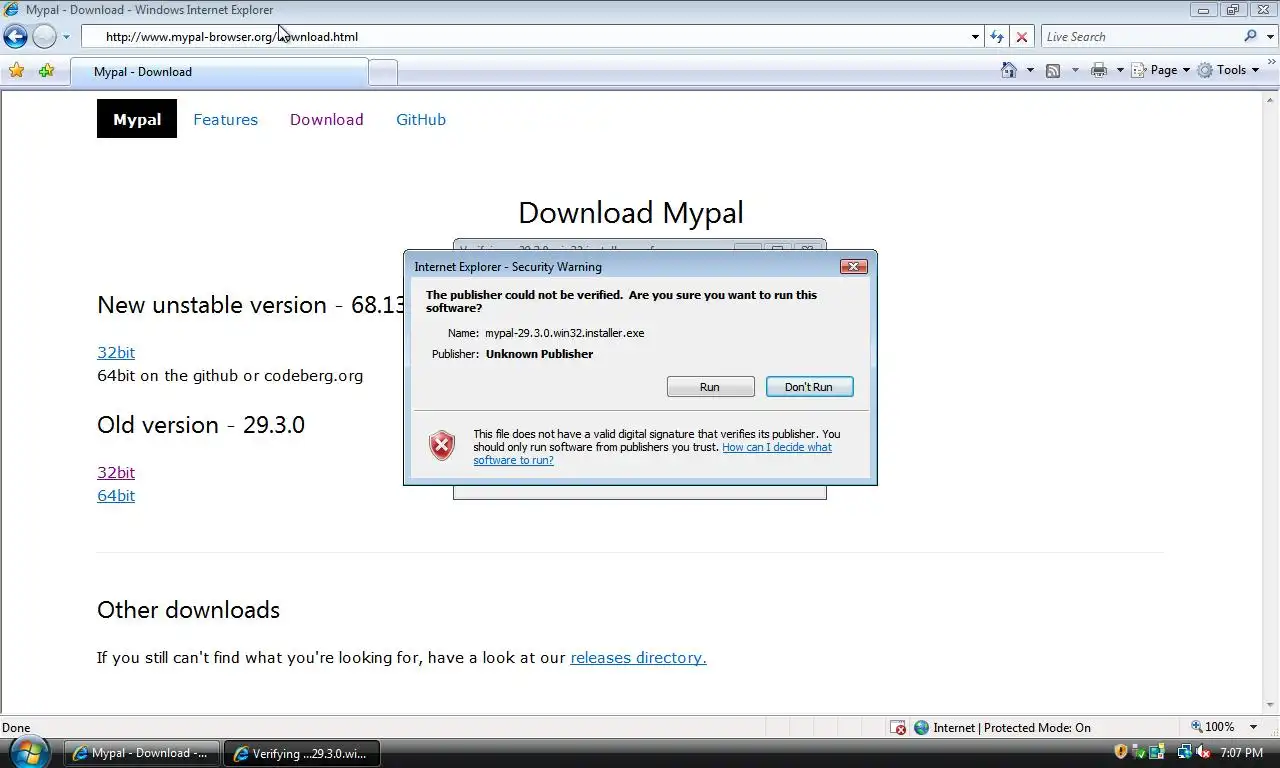Image resolution: width=1280 pixels, height=768 pixels.
Task: Click Run in the Security Warning dialog
Action: 710,387
